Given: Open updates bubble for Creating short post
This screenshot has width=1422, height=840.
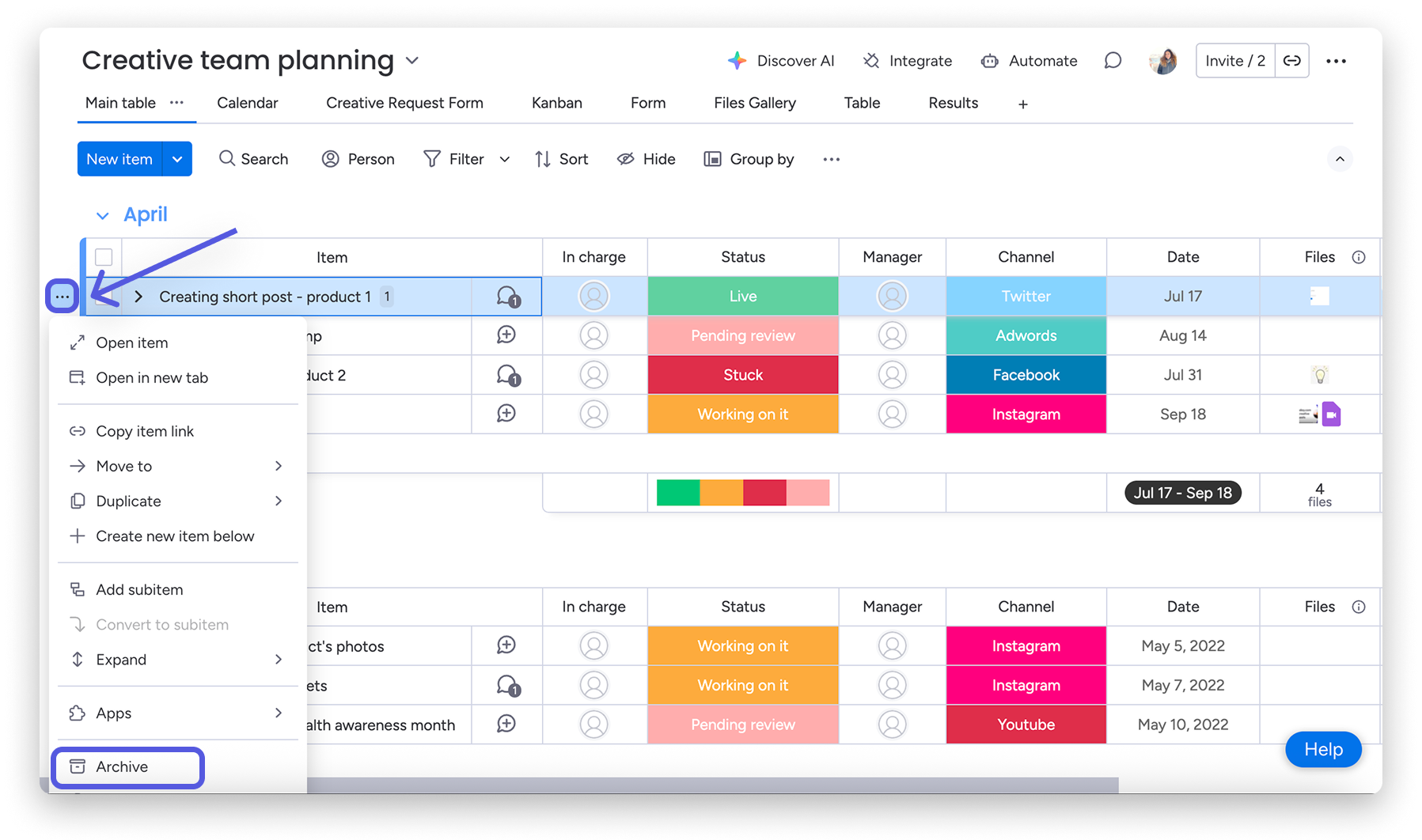Looking at the screenshot, I should [507, 297].
